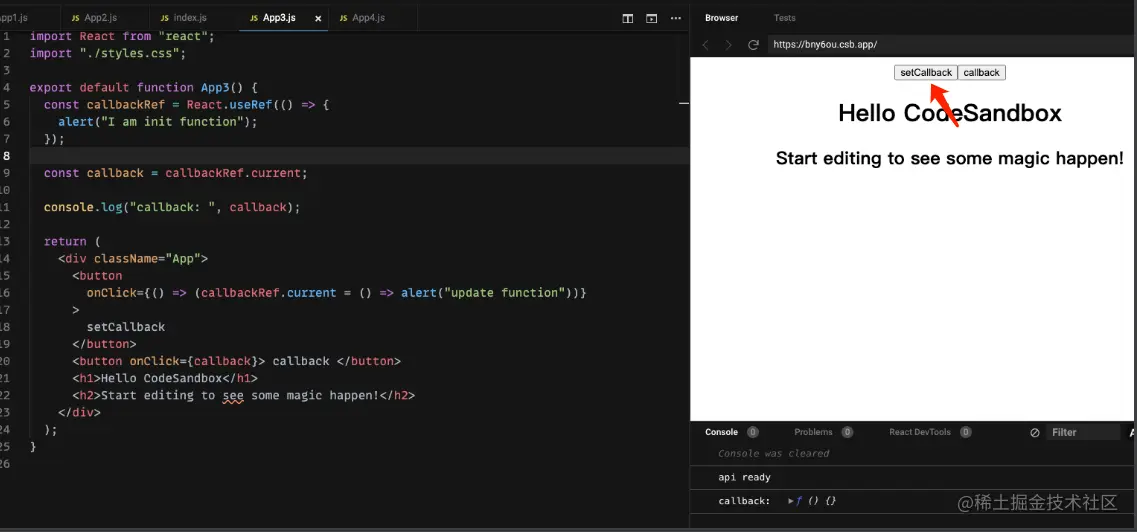The width and height of the screenshot is (1137, 532).
Task: Click the setCallback button in preview
Action: [x=926, y=72]
